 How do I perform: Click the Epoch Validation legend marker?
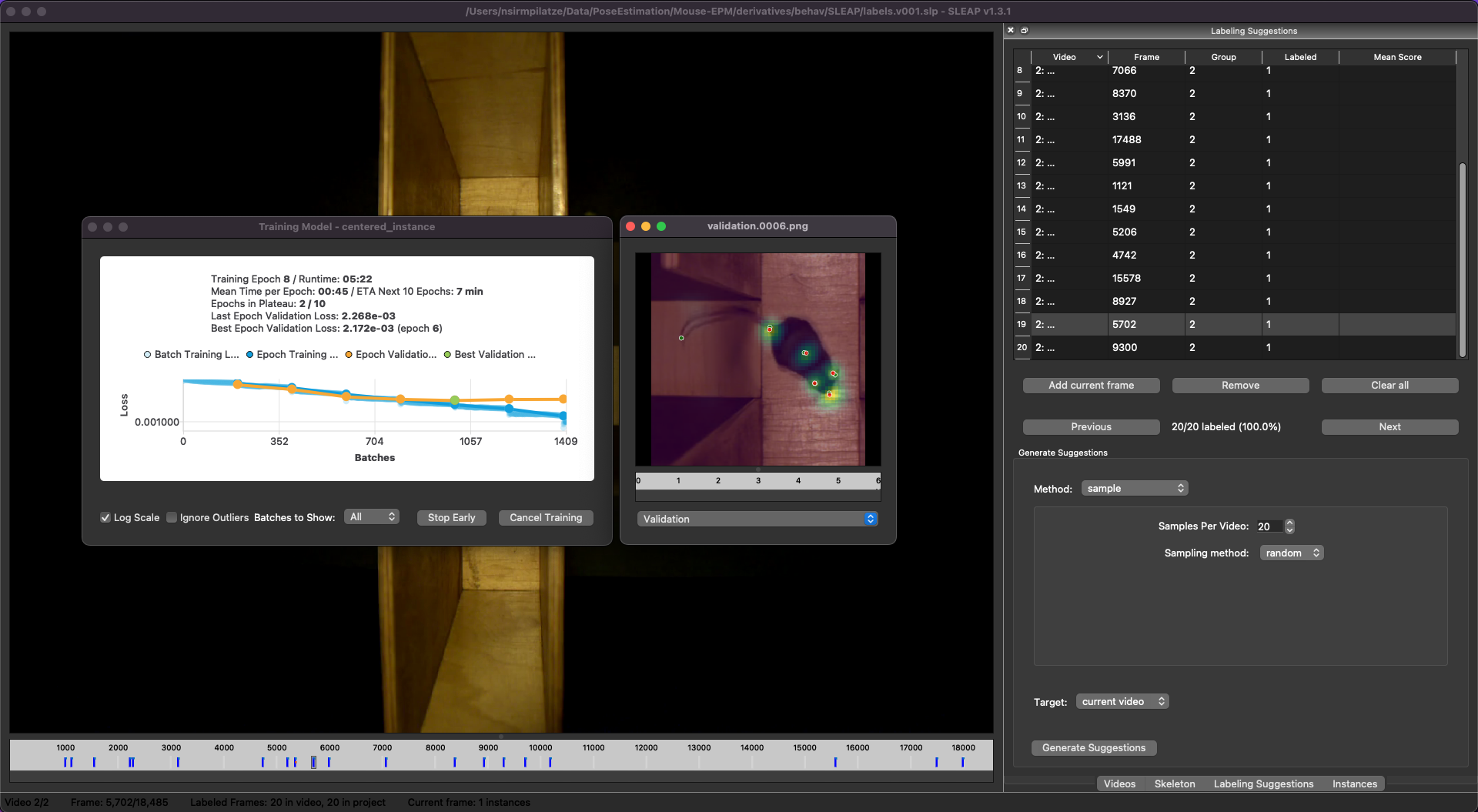pyautogui.click(x=349, y=355)
